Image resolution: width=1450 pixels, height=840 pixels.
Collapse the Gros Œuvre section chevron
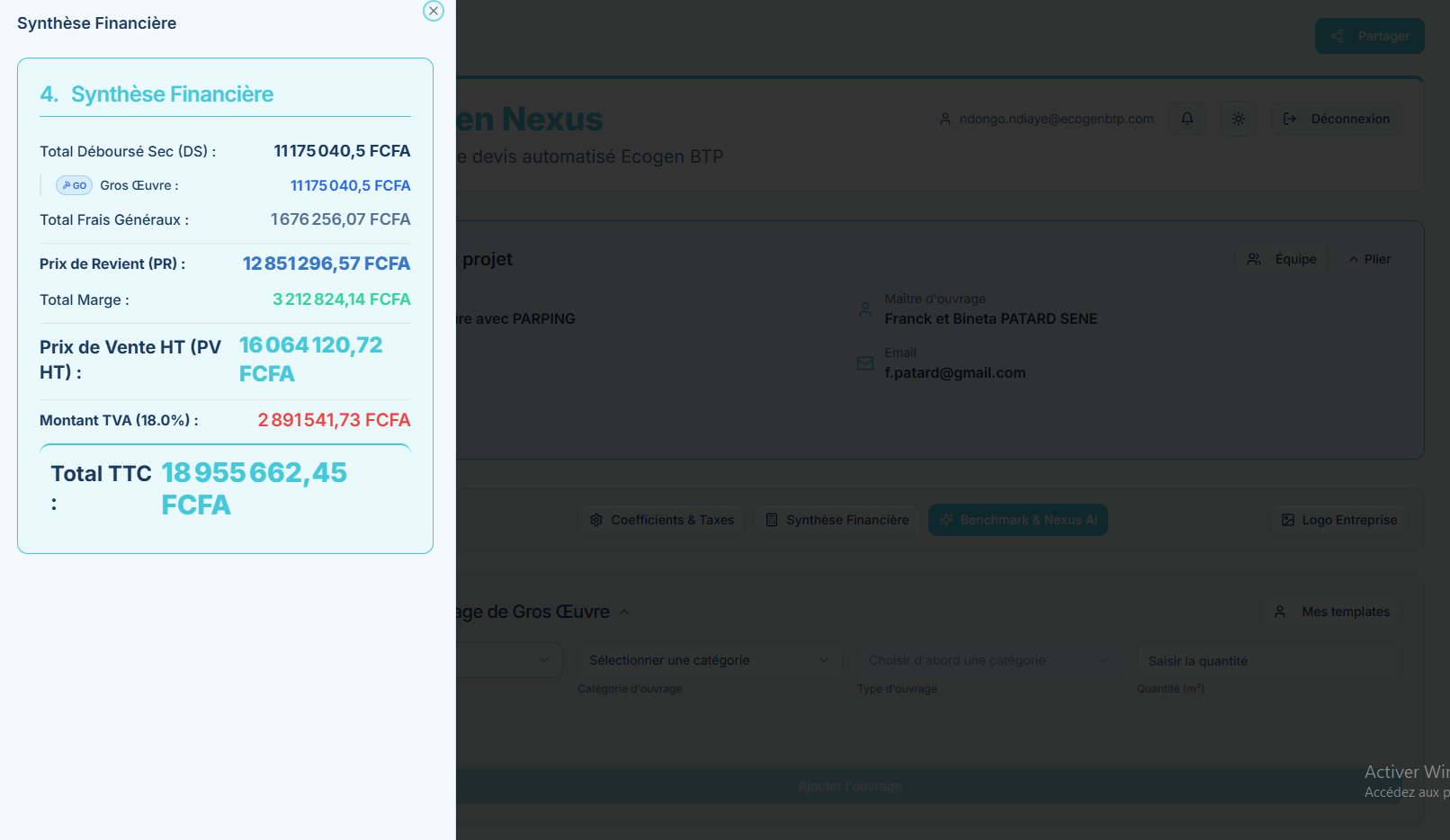click(624, 612)
